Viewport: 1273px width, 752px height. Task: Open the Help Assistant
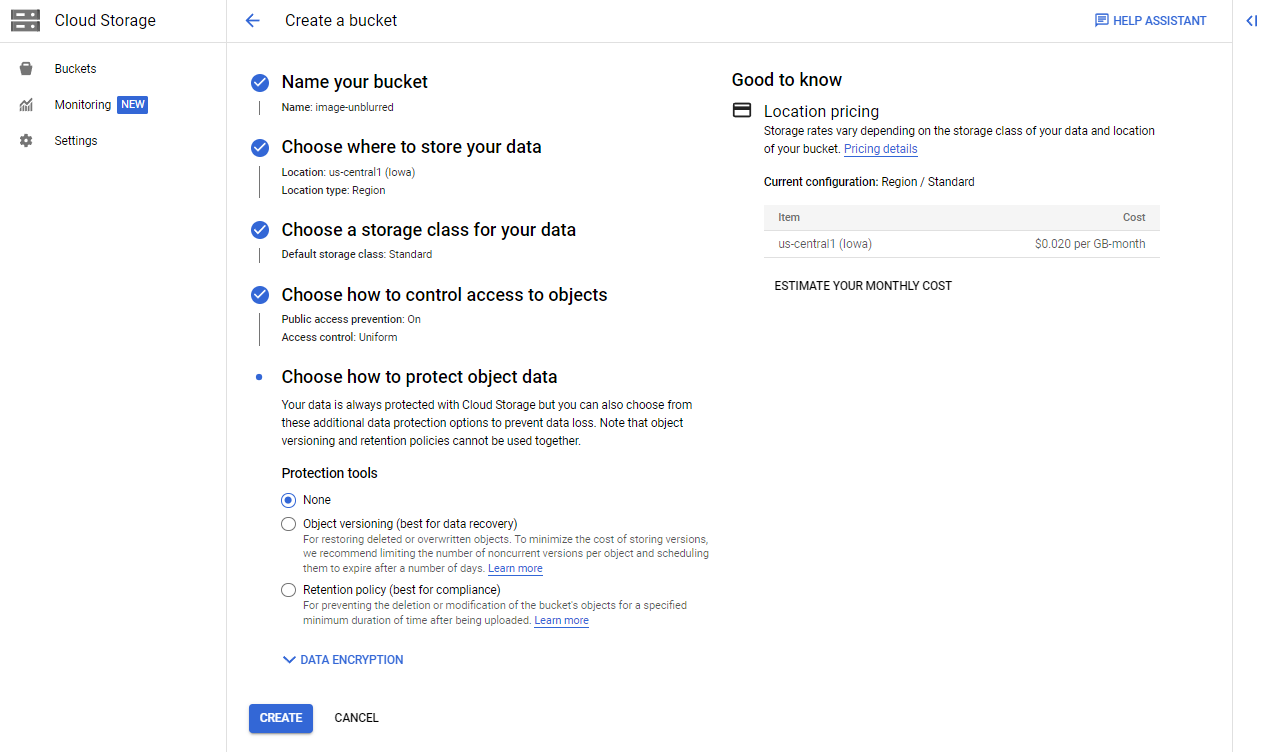(1150, 20)
